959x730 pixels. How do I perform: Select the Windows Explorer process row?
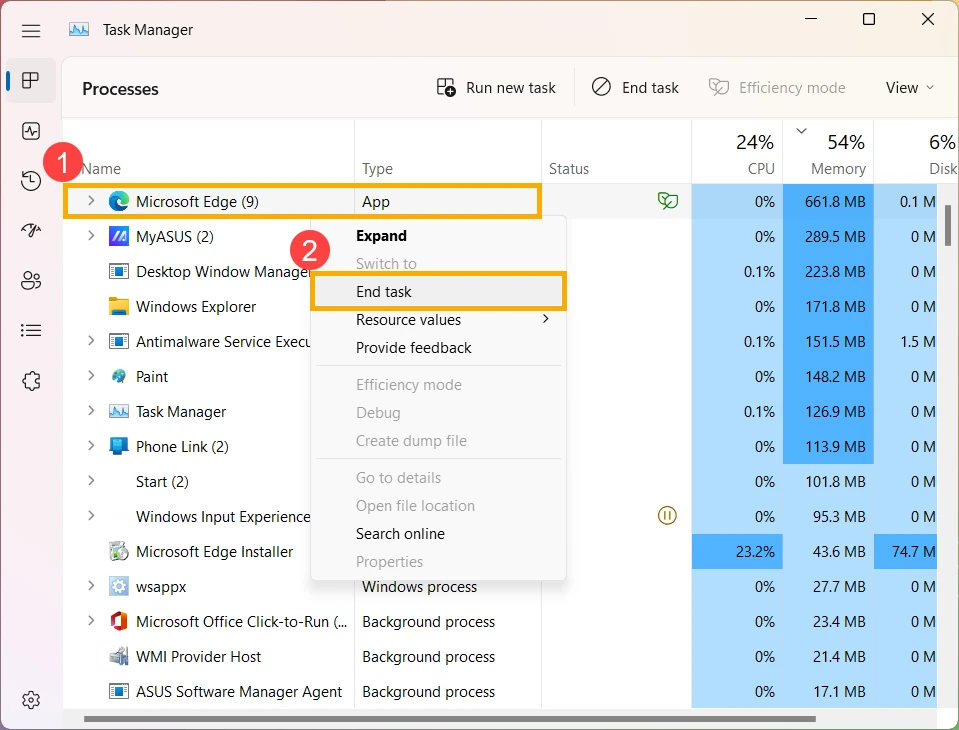[x=196, y=306]
